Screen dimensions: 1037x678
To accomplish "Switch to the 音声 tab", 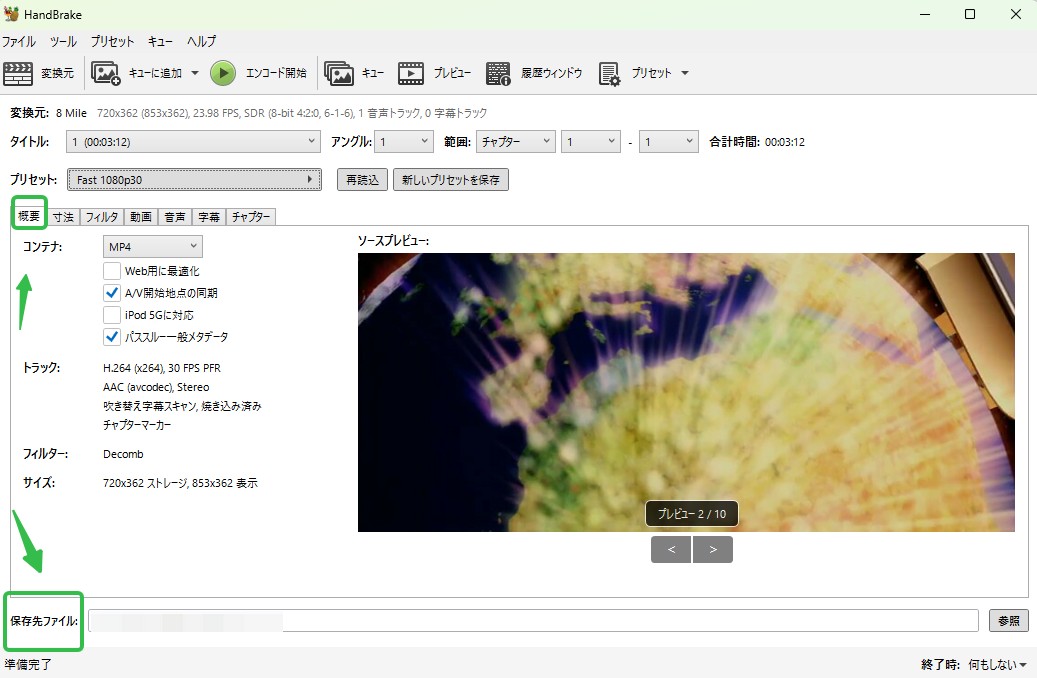I will (175, 217).
